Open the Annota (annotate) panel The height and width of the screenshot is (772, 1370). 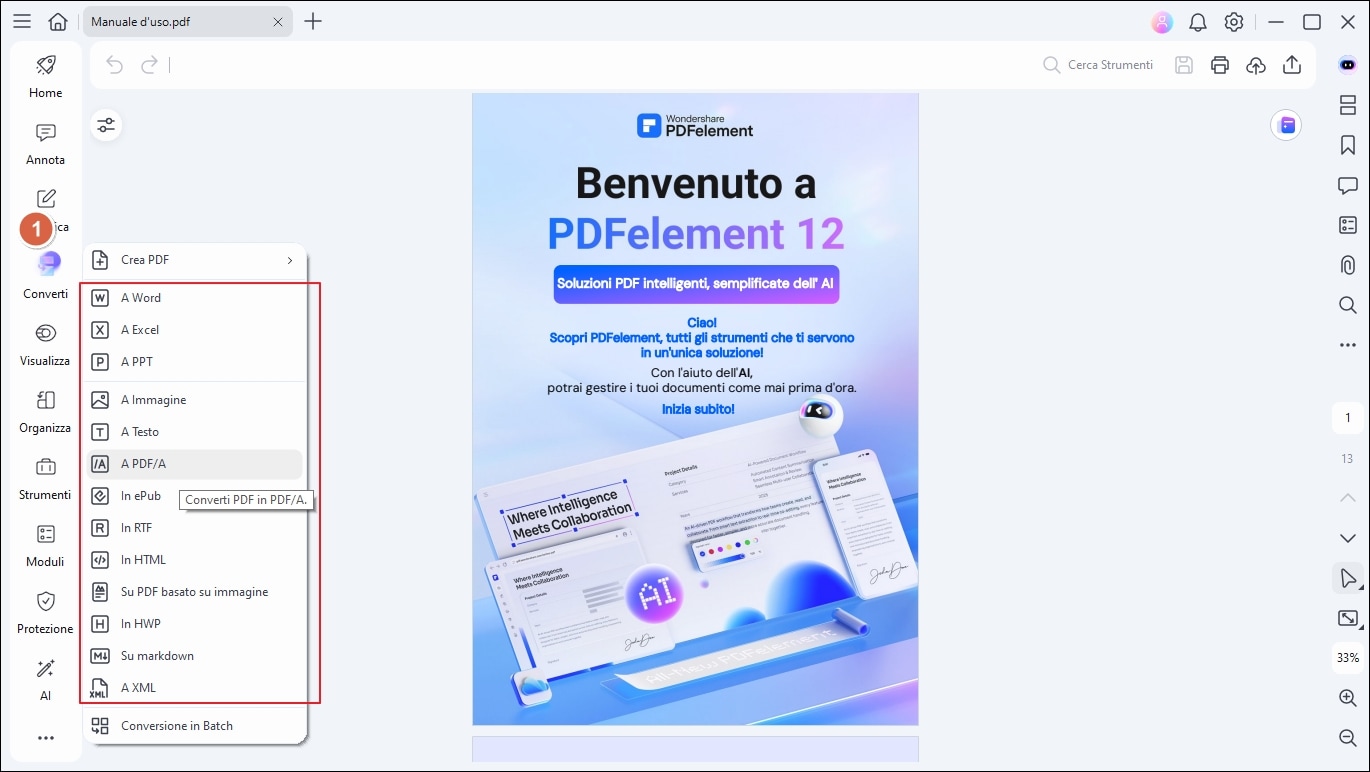(44, 145)
